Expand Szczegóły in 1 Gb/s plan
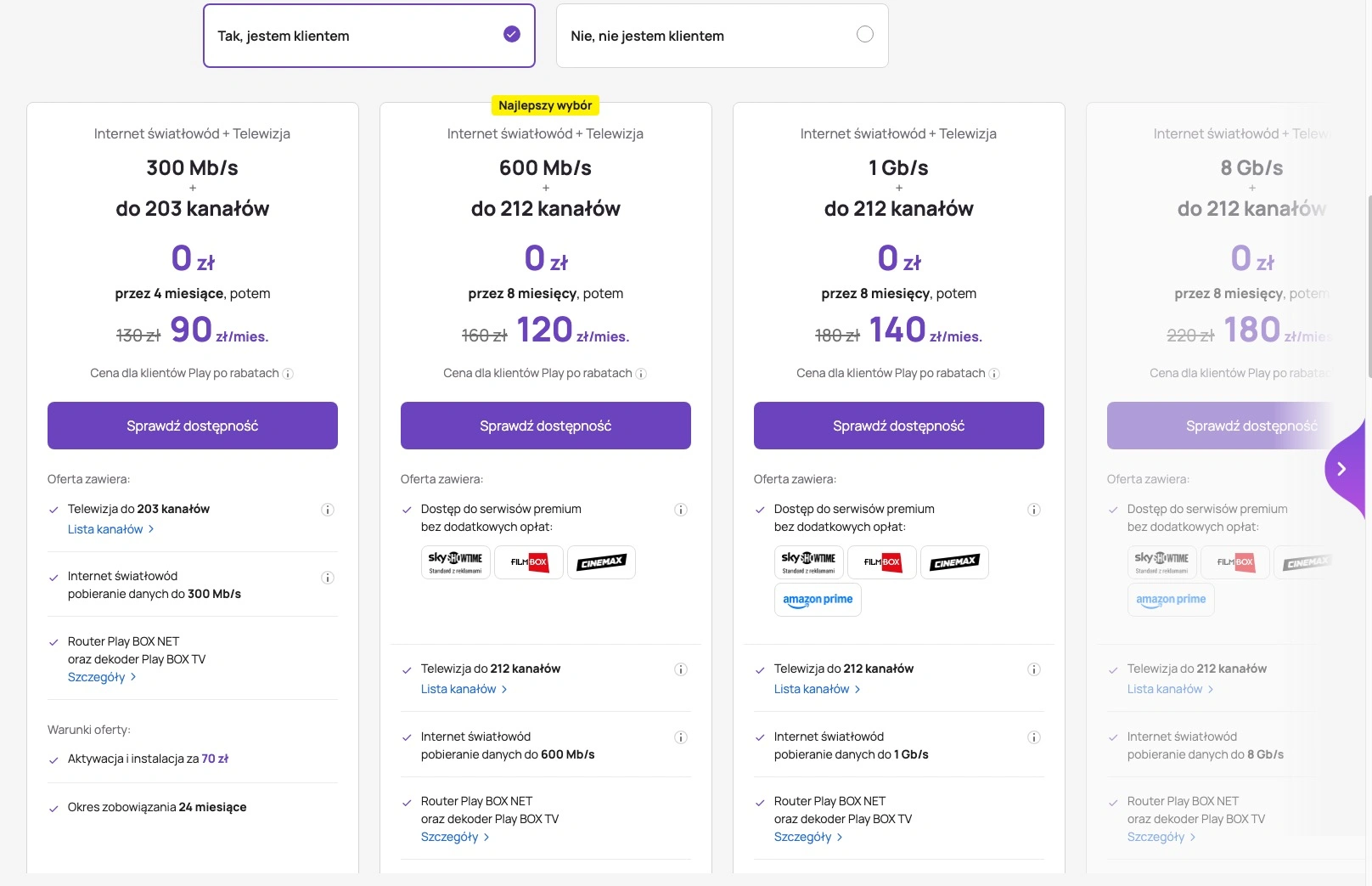This screenshot has height=886, width=1372. (x=808, y=837)
